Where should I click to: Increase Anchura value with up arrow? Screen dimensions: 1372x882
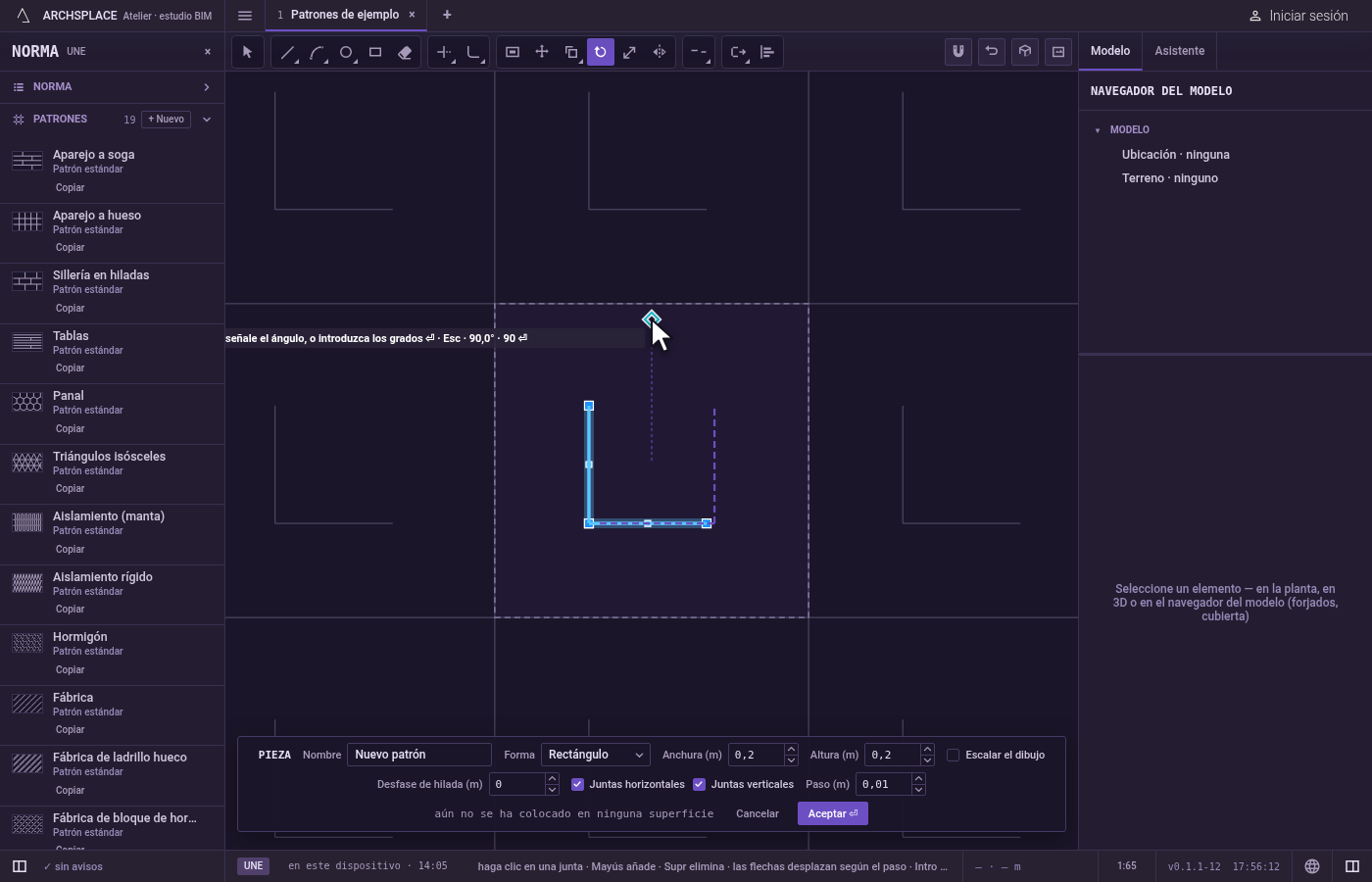[791, 750]
